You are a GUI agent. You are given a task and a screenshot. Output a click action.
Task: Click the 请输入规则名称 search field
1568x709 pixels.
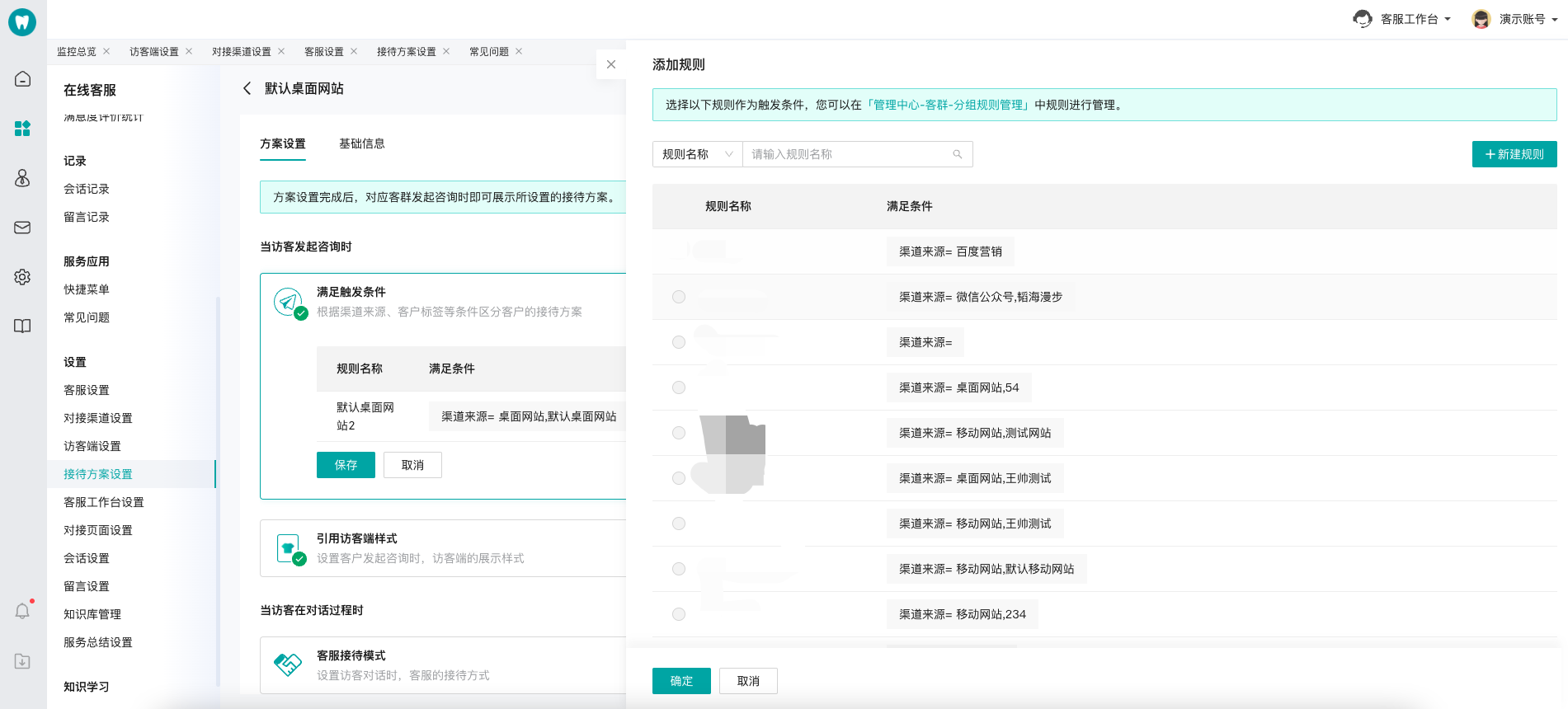[x=858, y=154]
